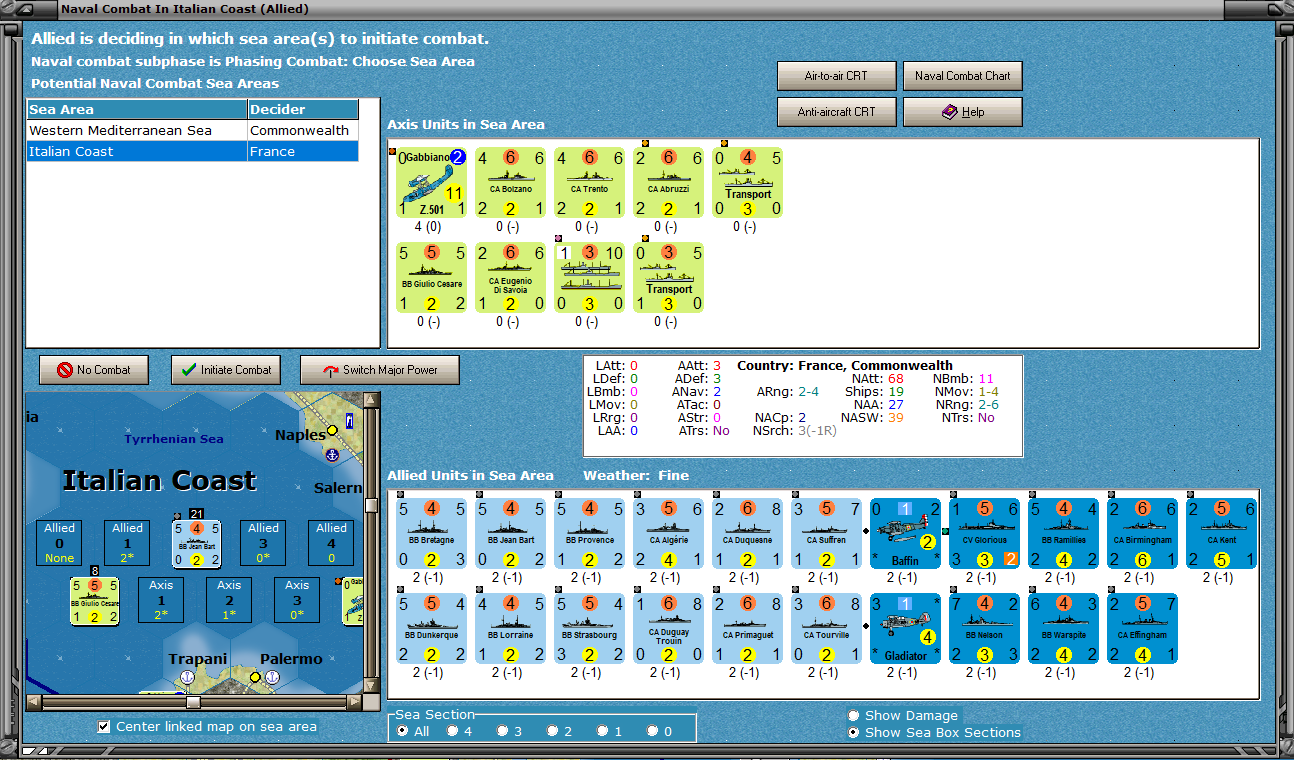Click the Axis 2 sea box on map

[x=230, y=600]
